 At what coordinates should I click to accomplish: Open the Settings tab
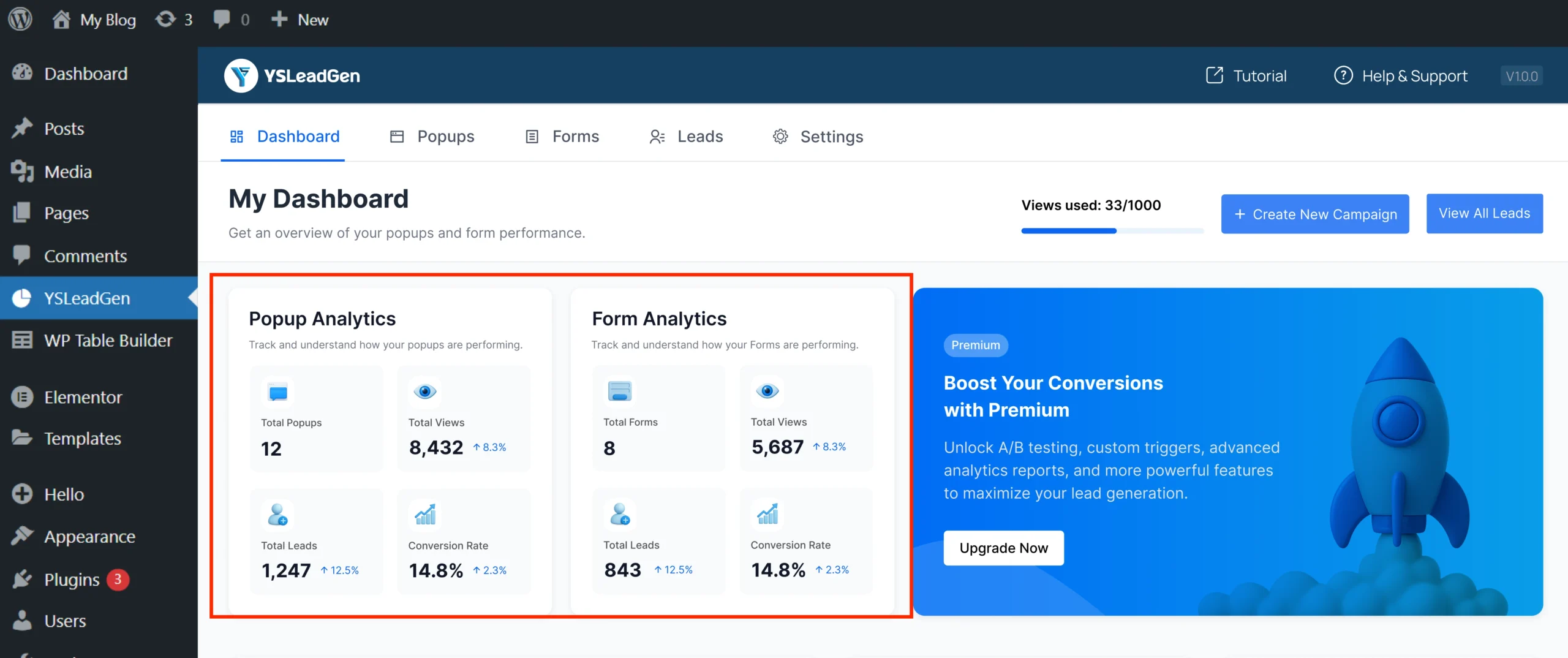818,136
